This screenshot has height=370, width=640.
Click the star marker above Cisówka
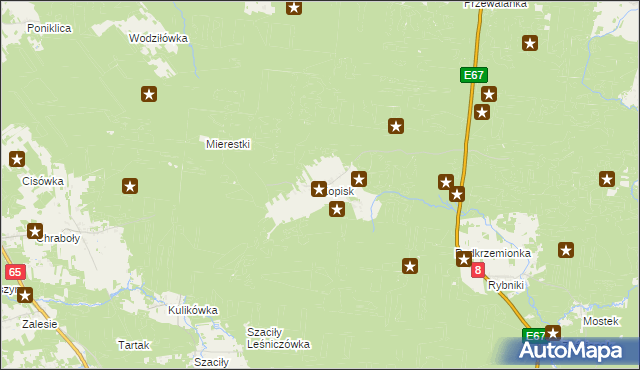pos(17,159)
